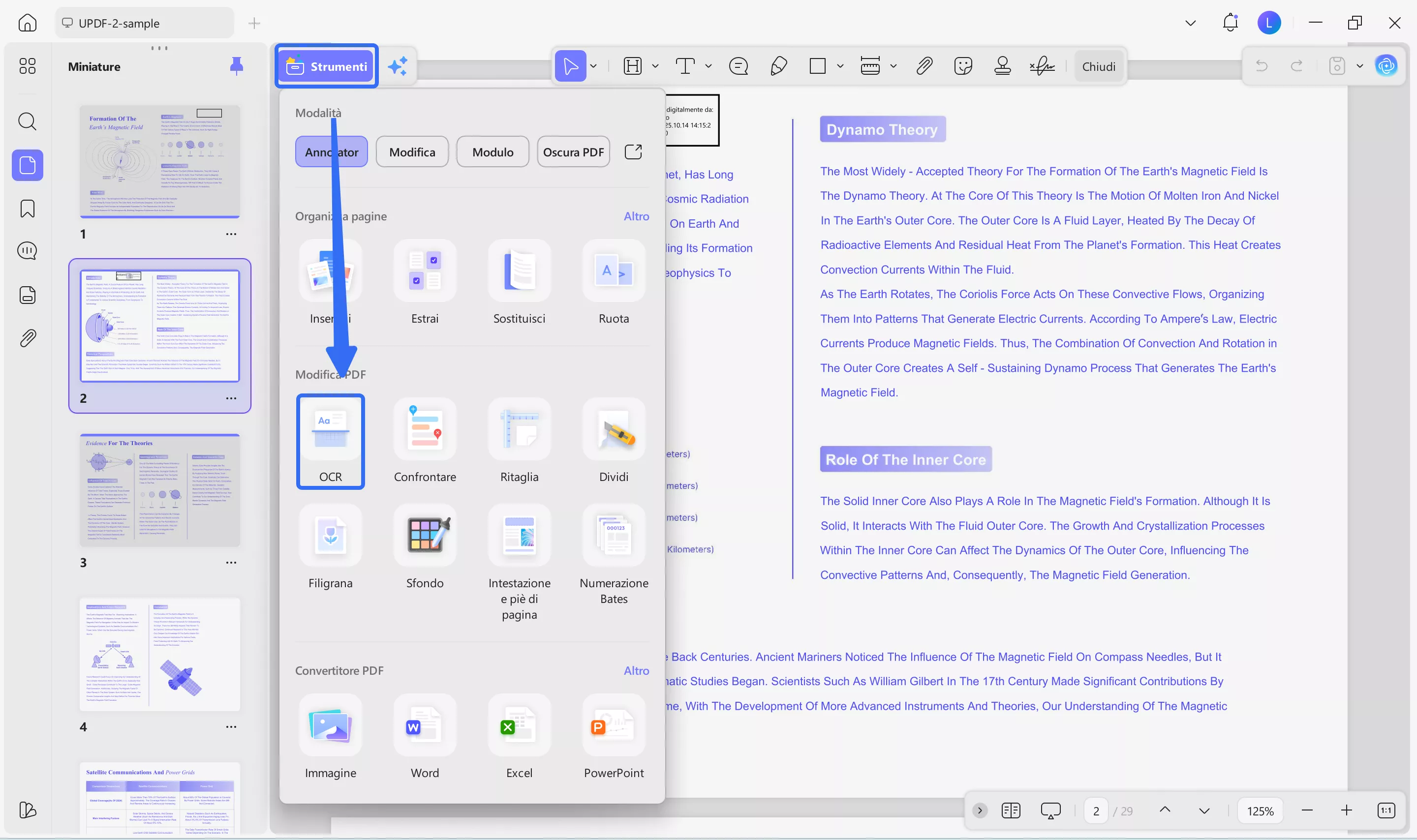Select the stamp tool in toolbar
The width and height of the screenshot is (1417, 840).
click(1002, 66)
